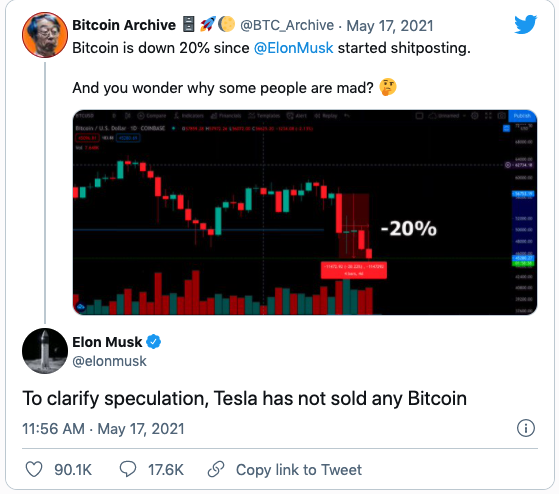559x494 pixels.
Task: Click the 17.6K replies count
Action: click(x=166, y=470)
